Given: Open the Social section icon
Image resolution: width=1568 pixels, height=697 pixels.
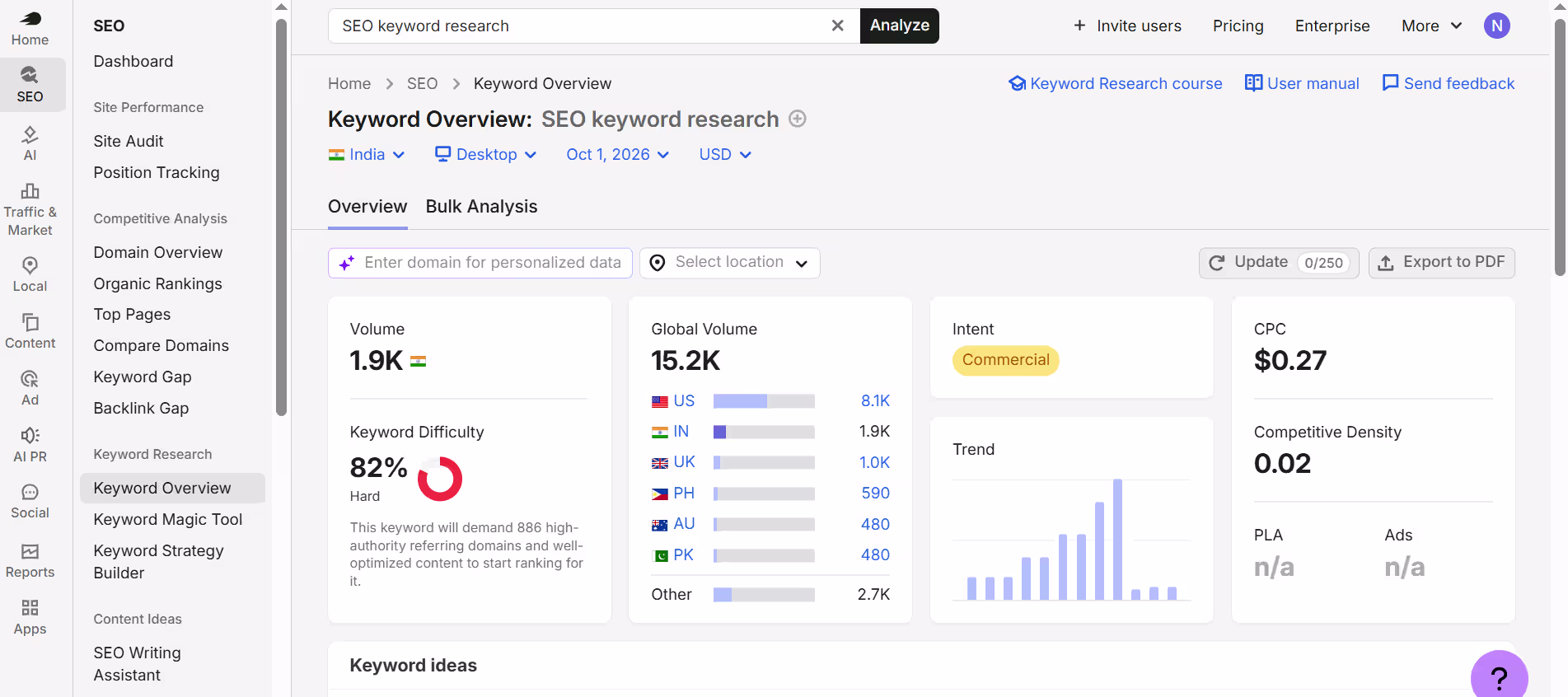Looking at the screenshot, I should pyautogui.click(x=30, y=501).
